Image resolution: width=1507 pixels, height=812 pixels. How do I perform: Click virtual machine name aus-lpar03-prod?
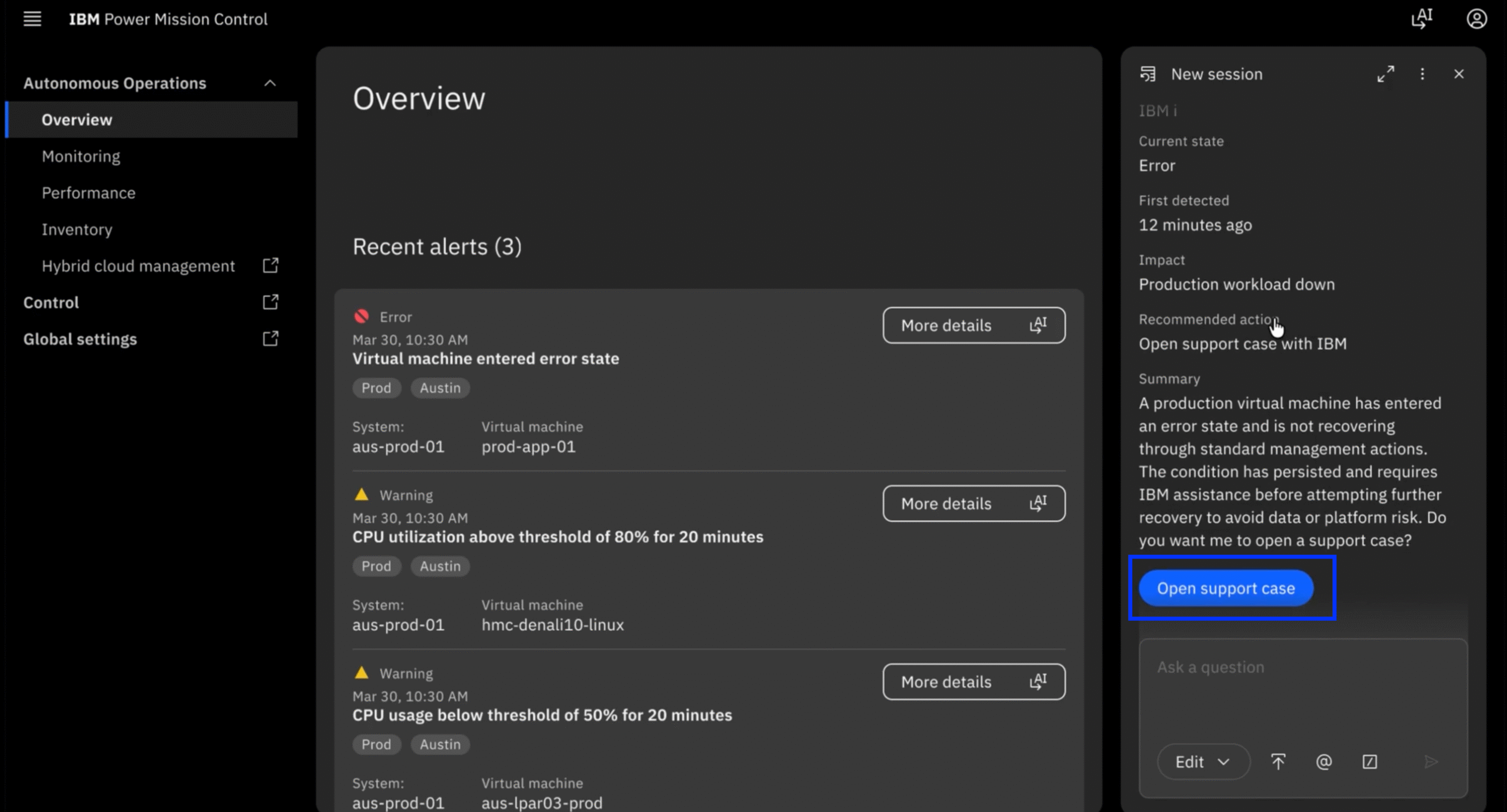[542, 803]
